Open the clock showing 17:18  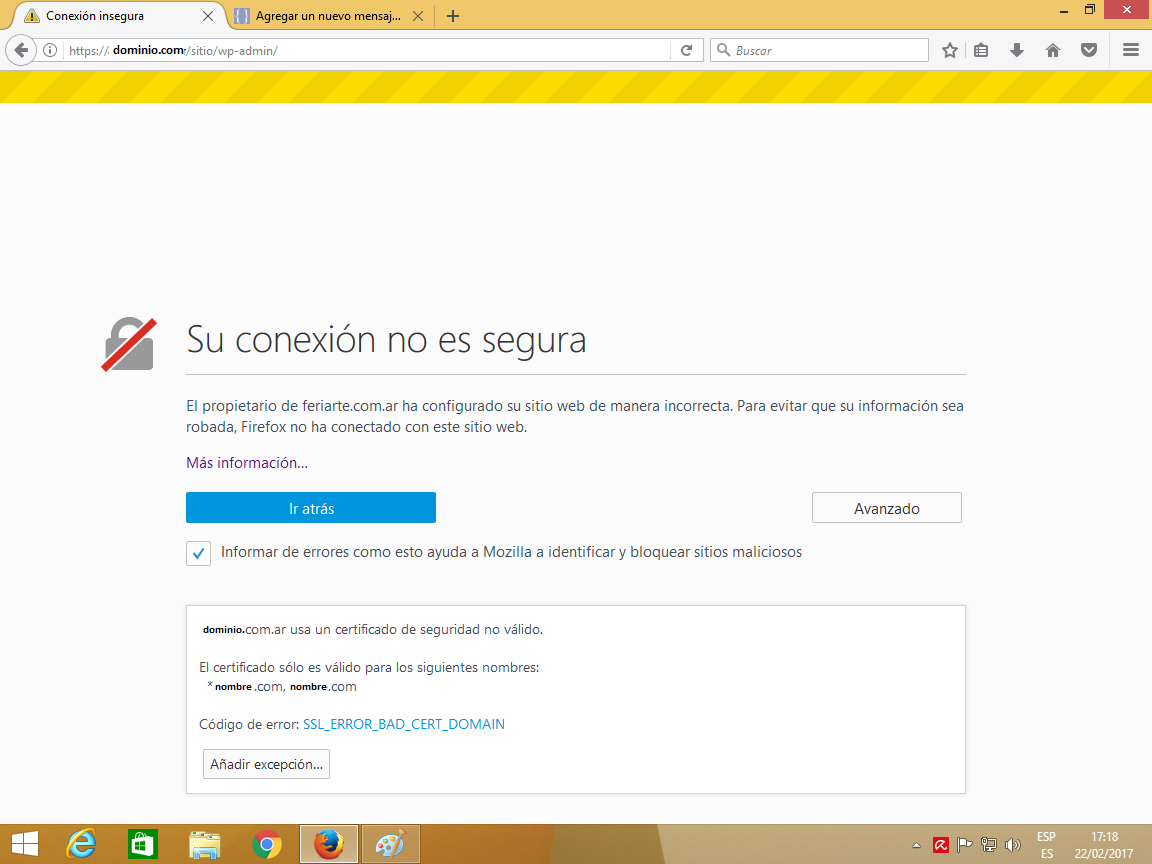(x=1104, y=845)
